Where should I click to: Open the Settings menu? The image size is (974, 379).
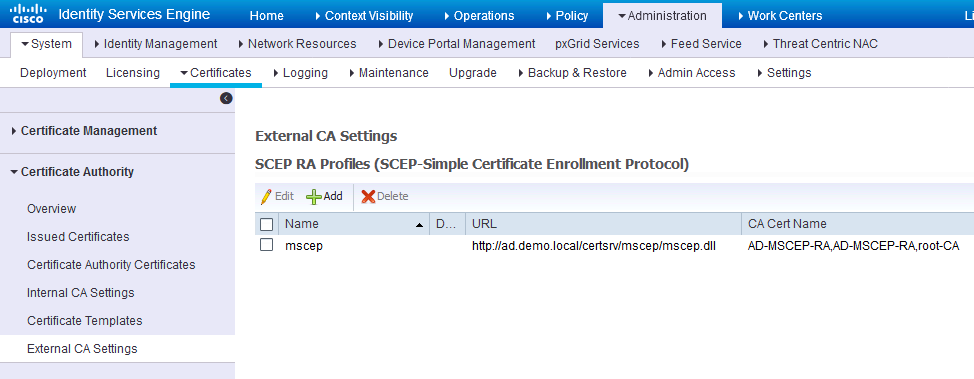click(784, 73)
